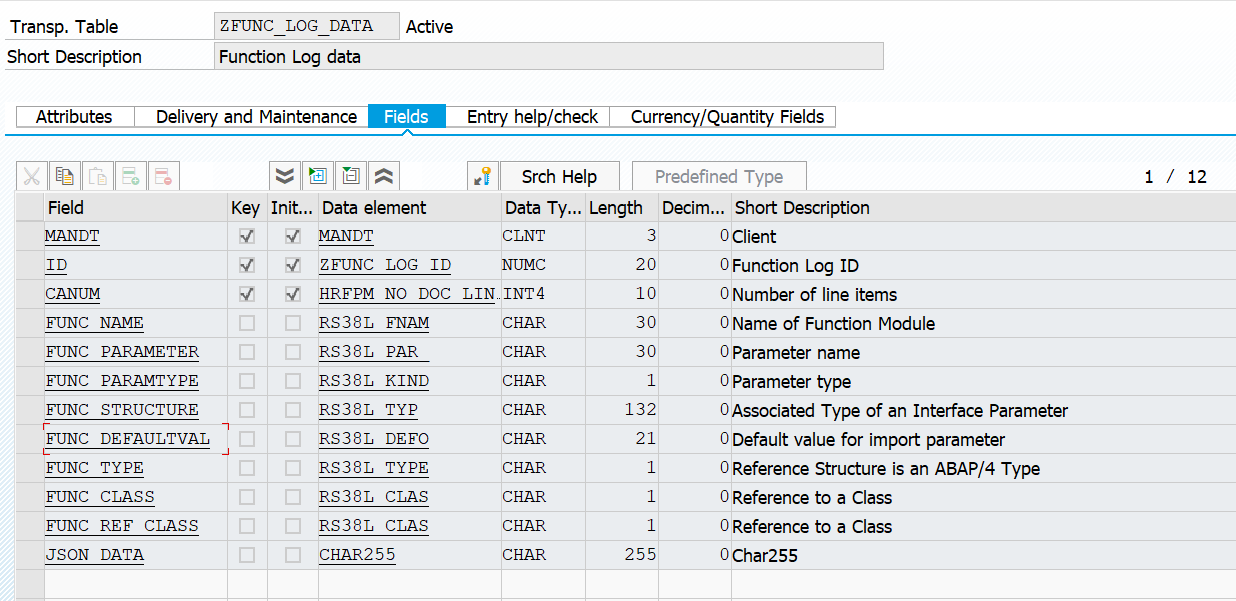Toggle Key checkbox for CANUM
Image resolution: width=1236 pixels, height=601 pixels.
tap(247, 295)
